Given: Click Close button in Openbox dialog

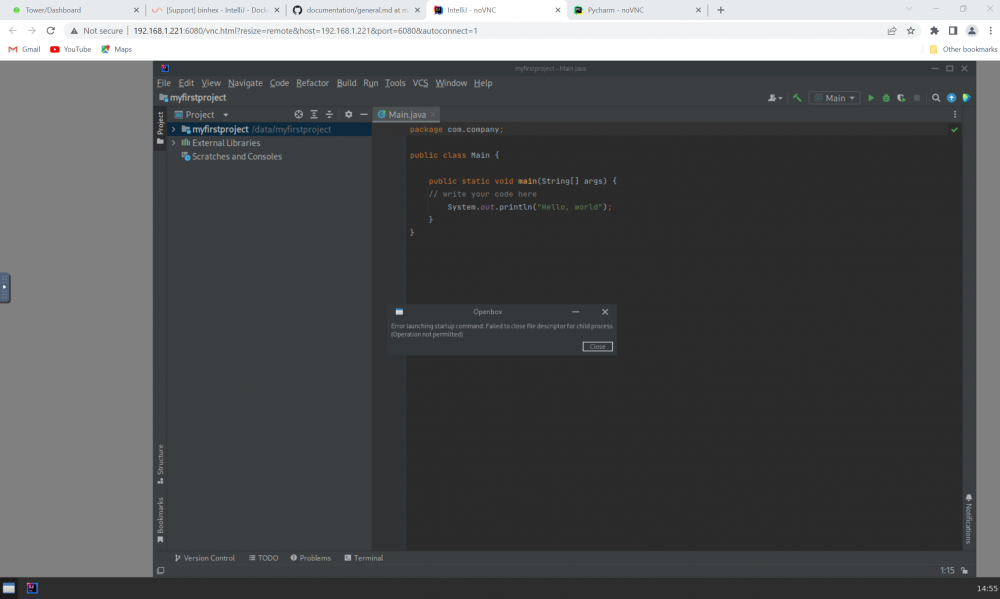Looking at the screenshot, I should click(x=597, y=346).
